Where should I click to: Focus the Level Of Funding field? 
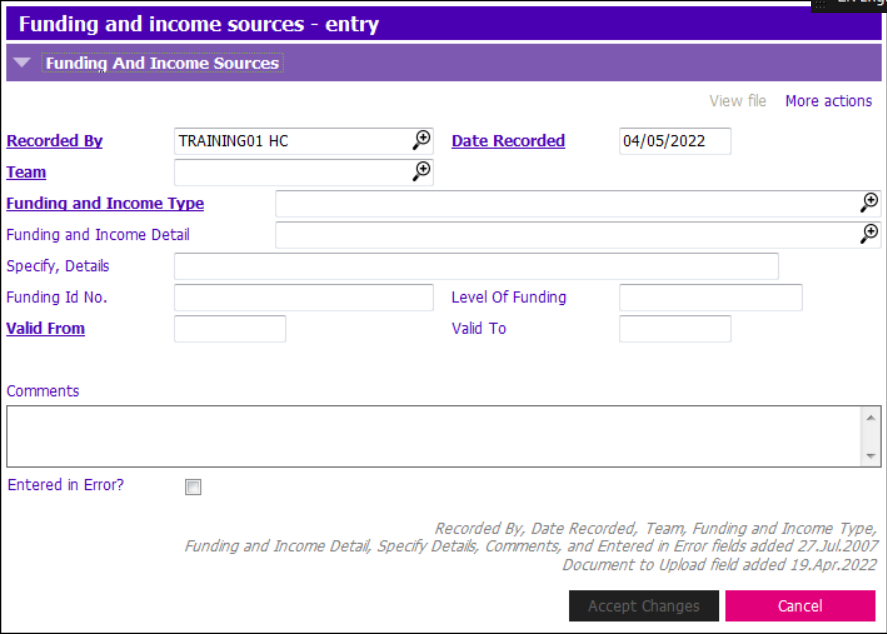[x=711, y=297]
